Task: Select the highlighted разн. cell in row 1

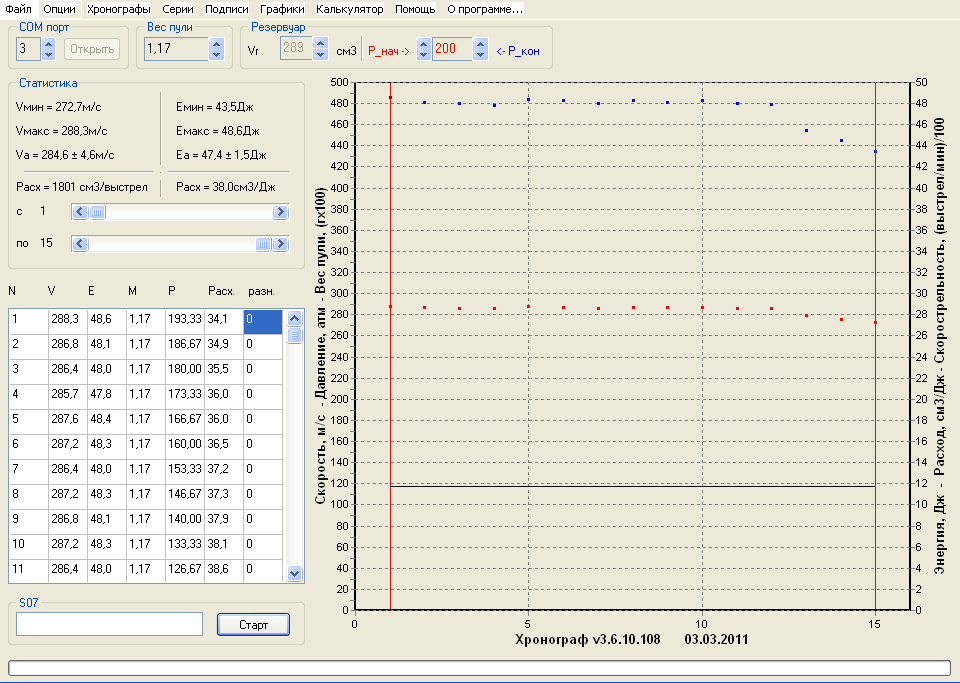Action: point(263,320)
